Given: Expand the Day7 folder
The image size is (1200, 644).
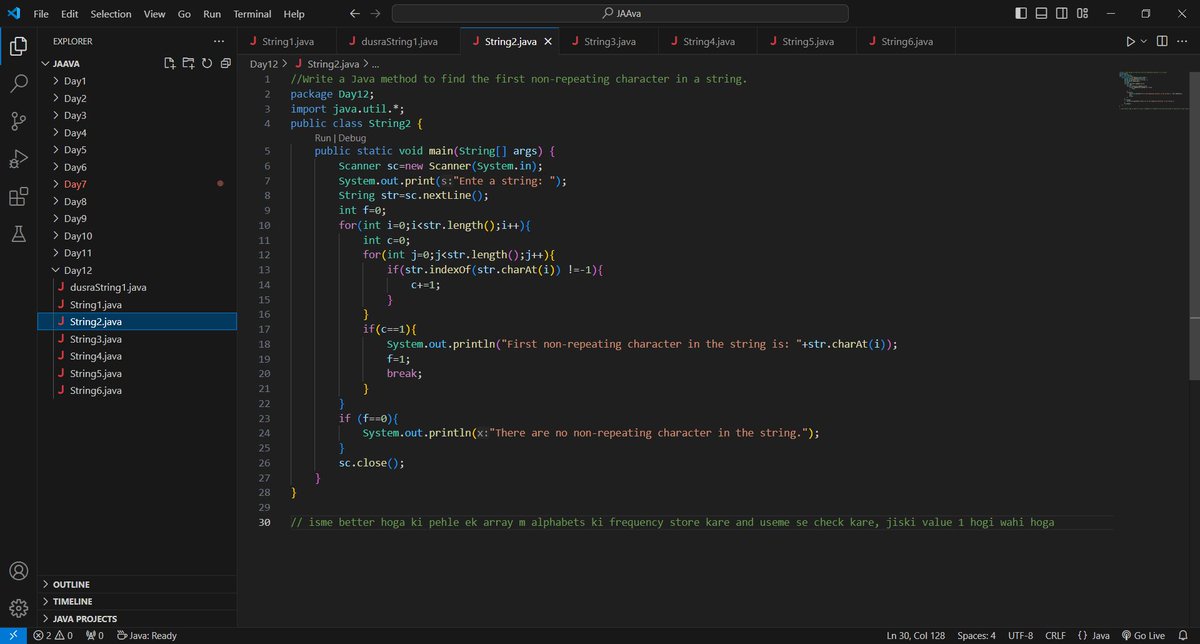Looking at the screenshot, I should [x=138, y=184].
